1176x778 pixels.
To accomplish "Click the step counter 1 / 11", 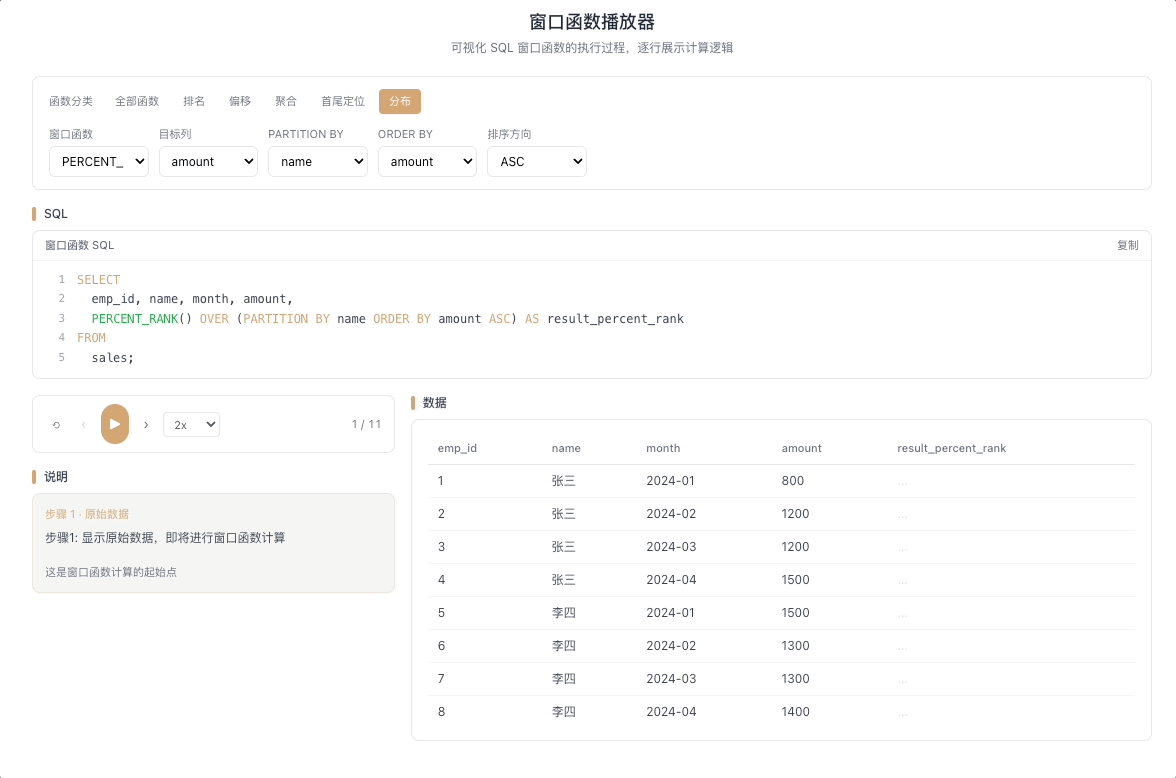I will pos(366,425).
